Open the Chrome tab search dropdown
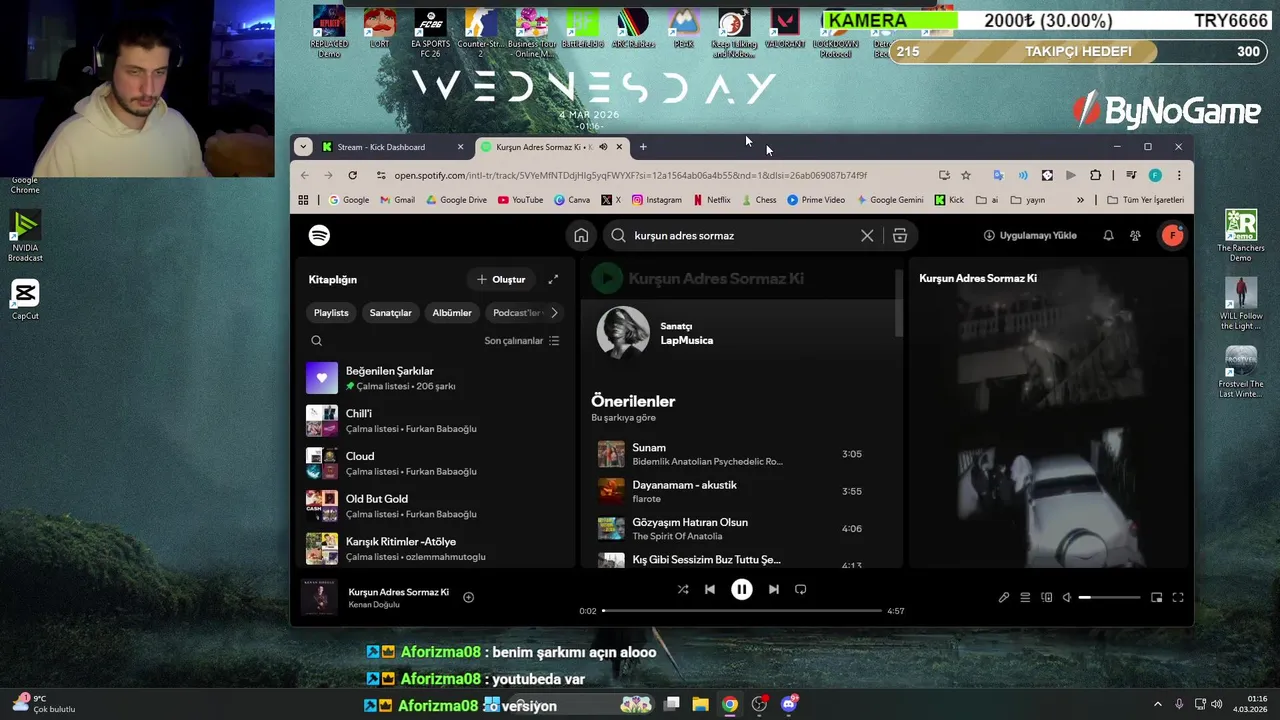Viewport: 1280px width, 720px height. coord(303,147)
